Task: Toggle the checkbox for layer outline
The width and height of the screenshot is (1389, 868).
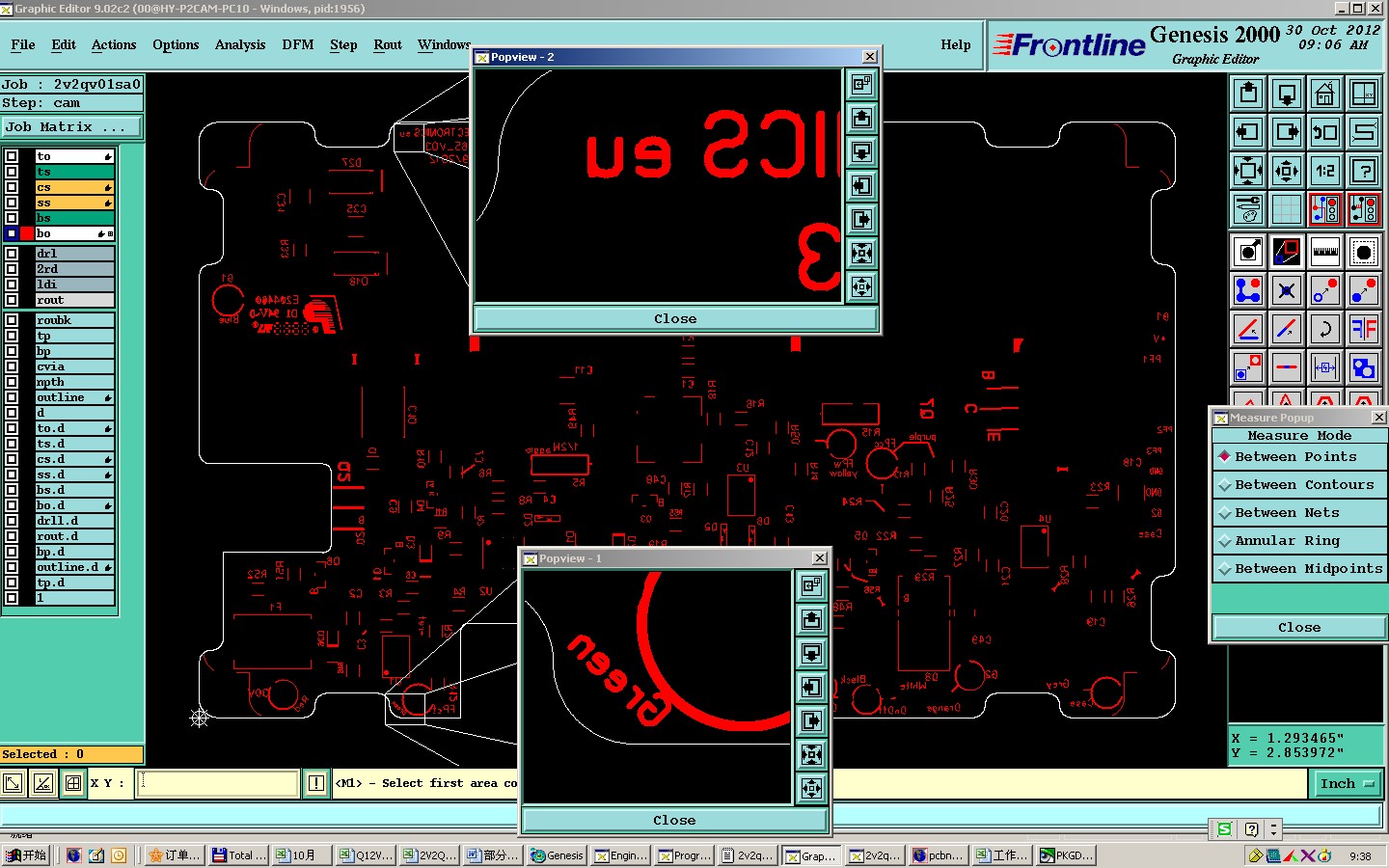Action: (x=12, y=397)
